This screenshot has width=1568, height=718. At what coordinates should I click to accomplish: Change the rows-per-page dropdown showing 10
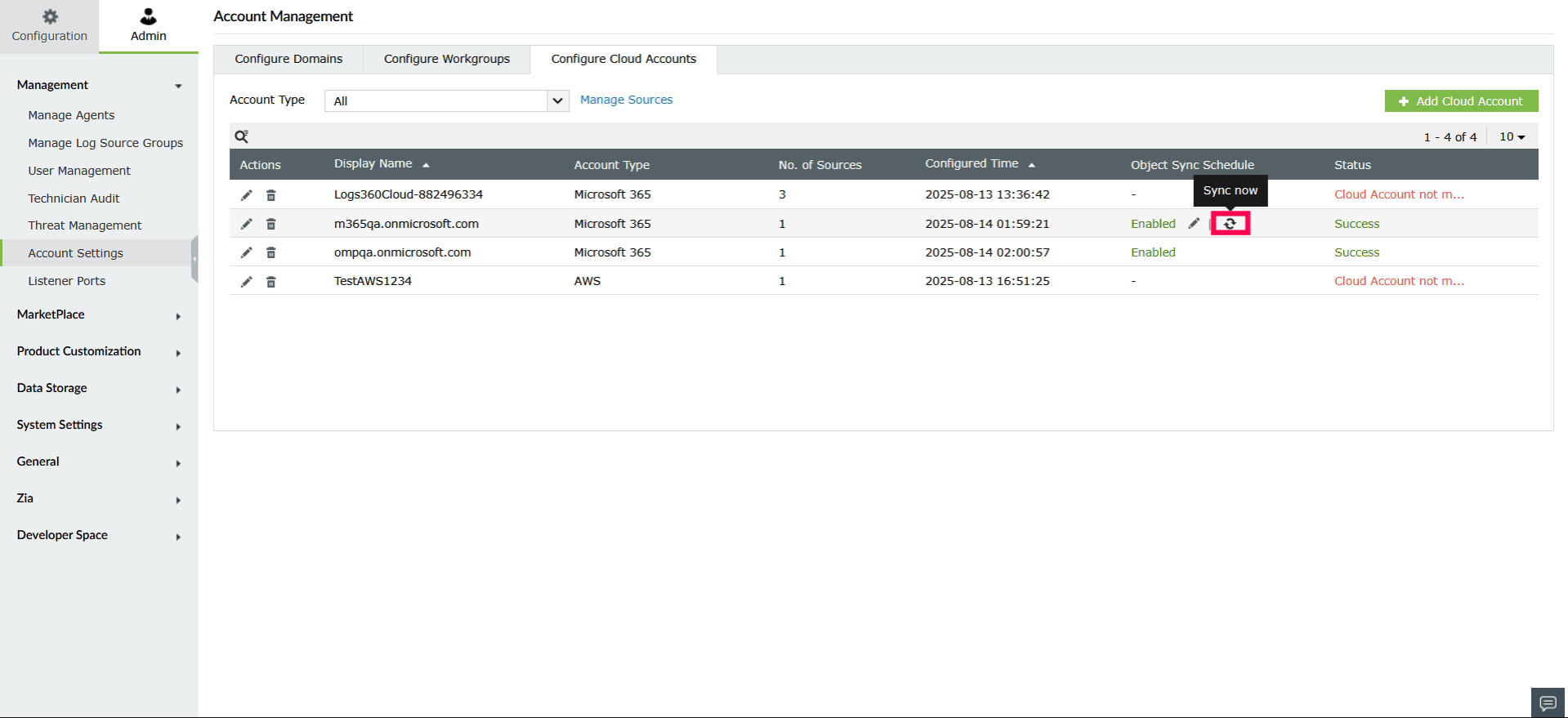(x=1512, y=136)
